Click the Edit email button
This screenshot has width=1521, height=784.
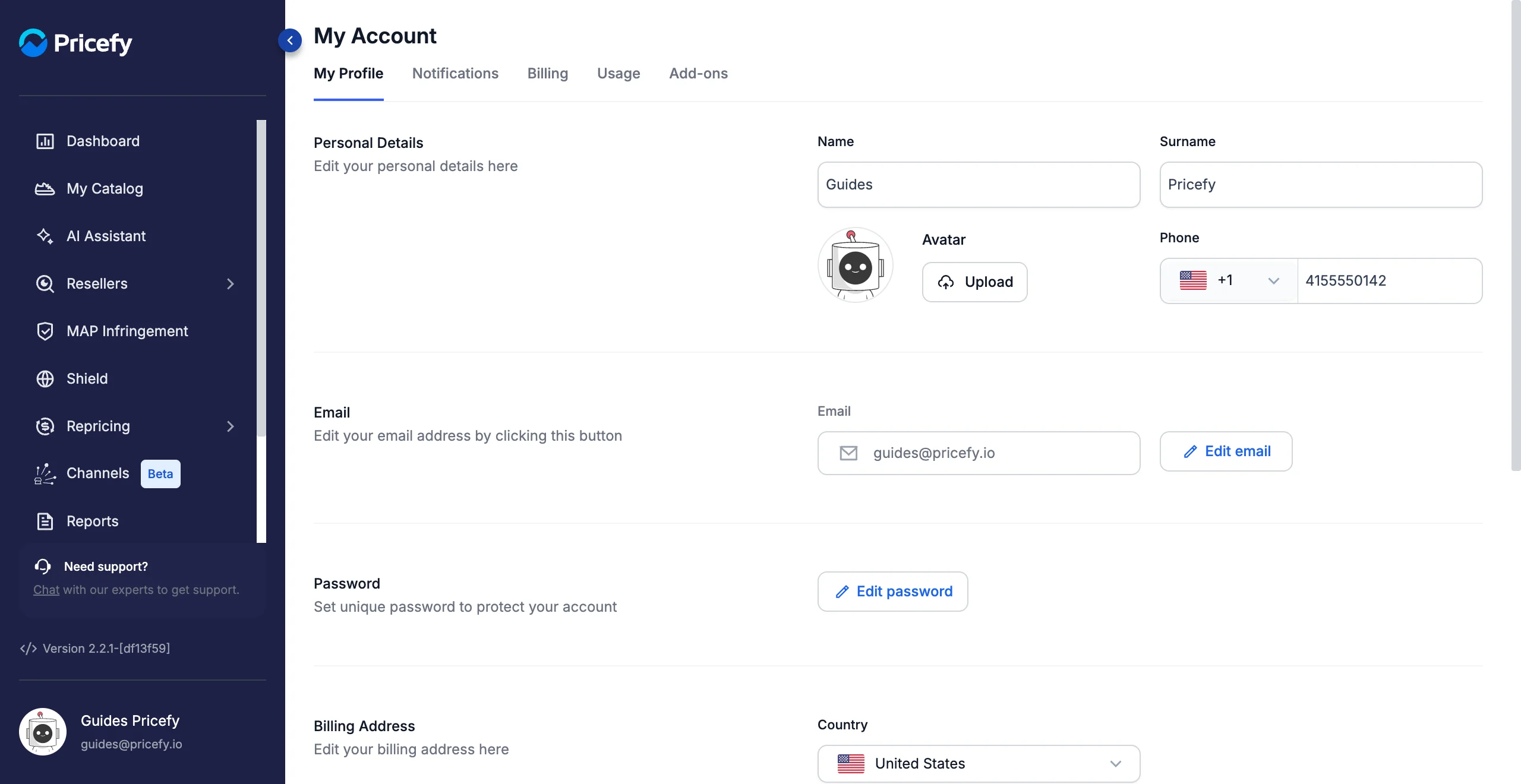[x=1226, y=451]
